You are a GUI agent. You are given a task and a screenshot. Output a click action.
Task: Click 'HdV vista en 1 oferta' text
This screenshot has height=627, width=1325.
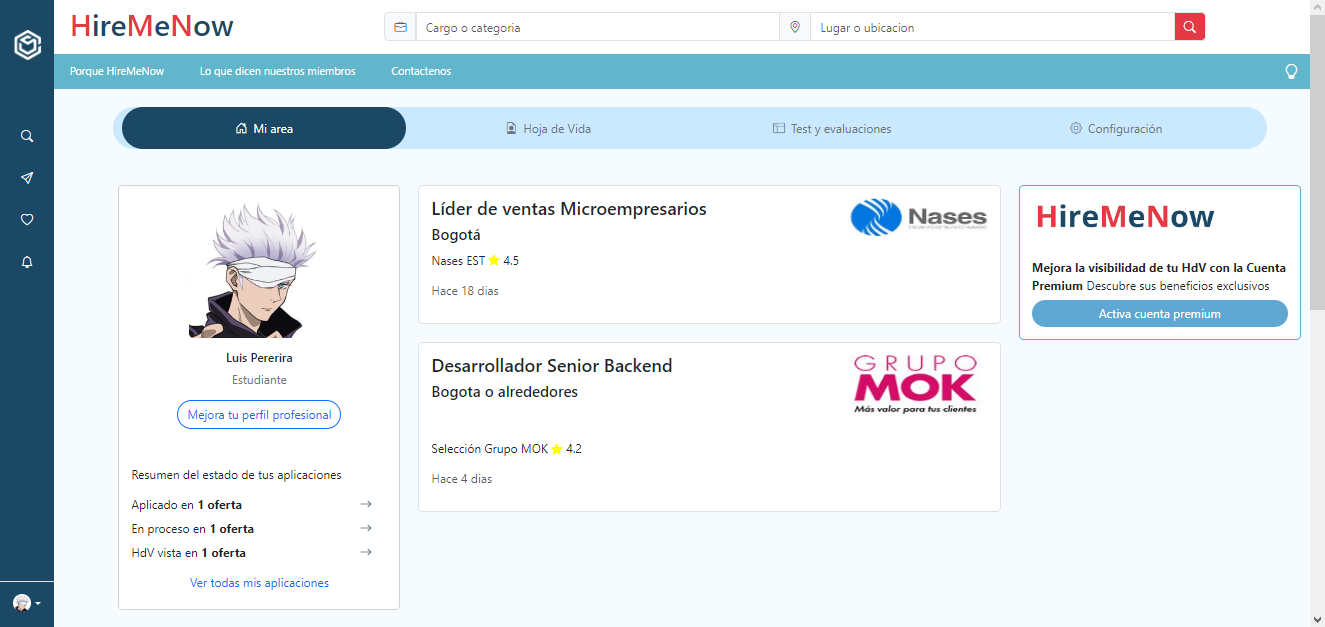pyautogui.click(x=189, y=553)
